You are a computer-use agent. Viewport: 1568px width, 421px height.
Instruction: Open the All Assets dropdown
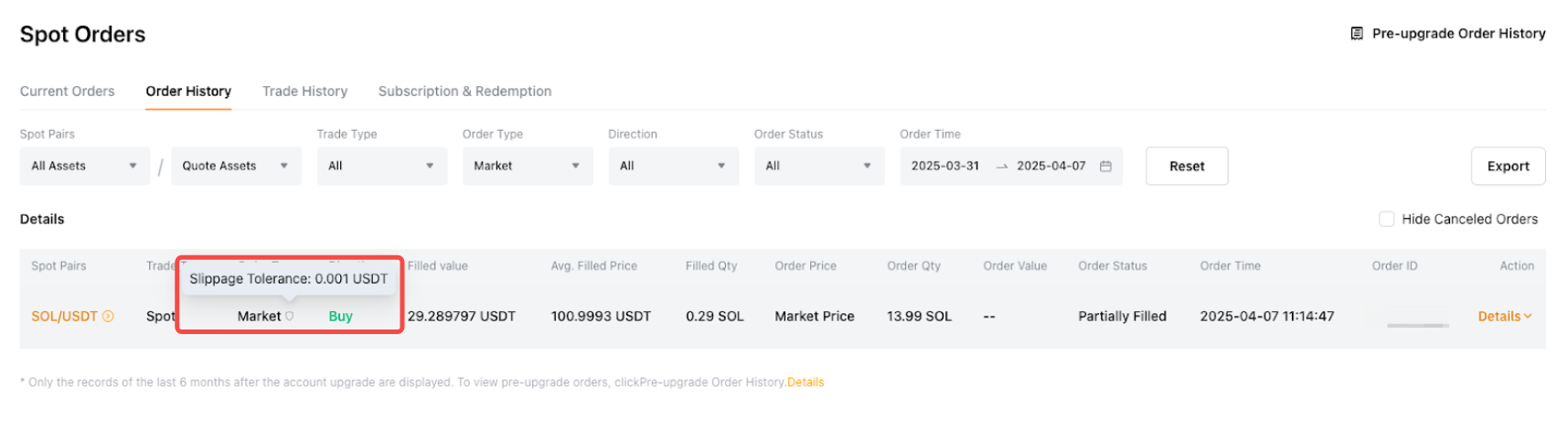tap(84, 167)
